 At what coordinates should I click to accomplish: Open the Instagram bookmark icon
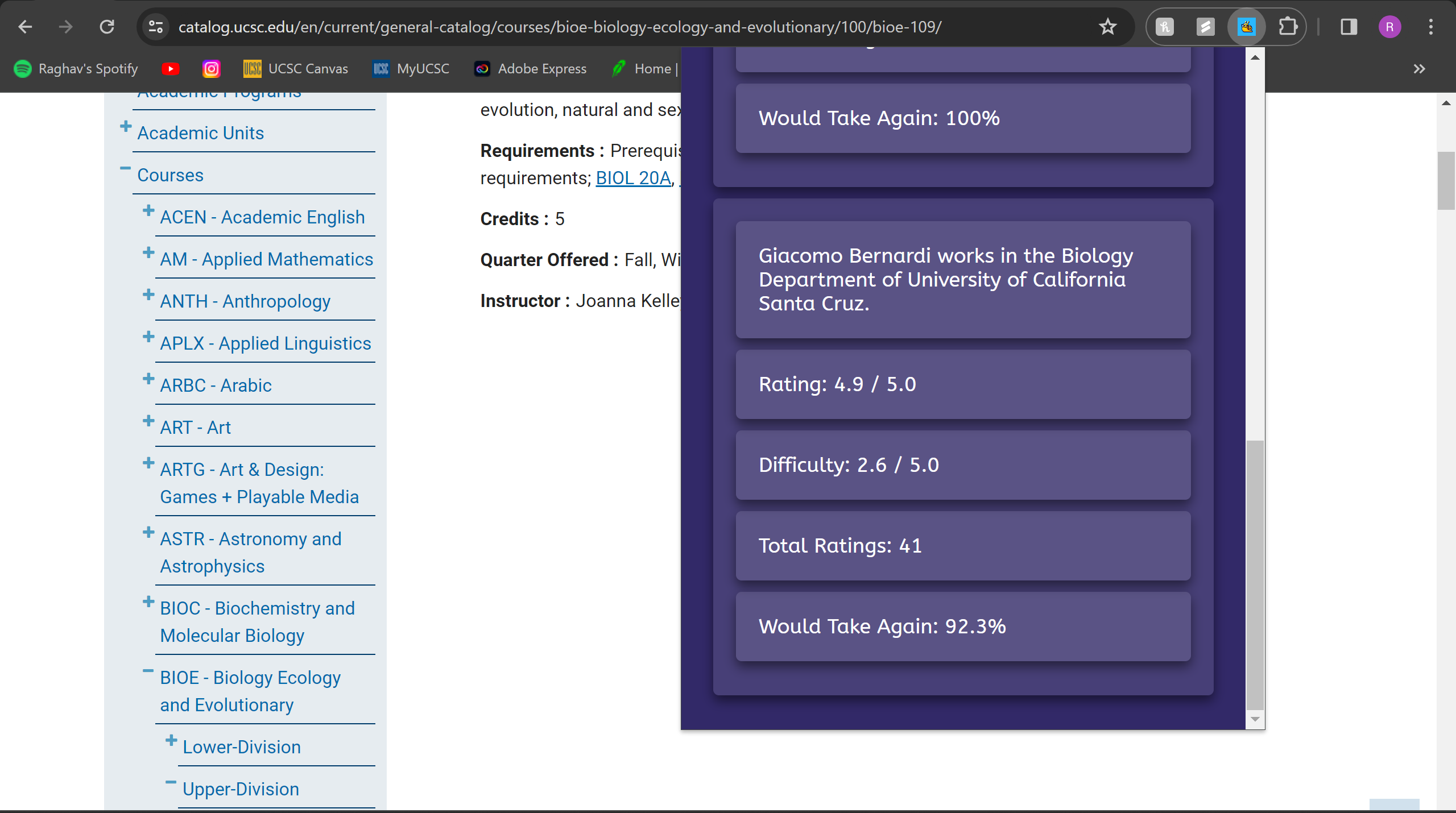tap(211, 69)
